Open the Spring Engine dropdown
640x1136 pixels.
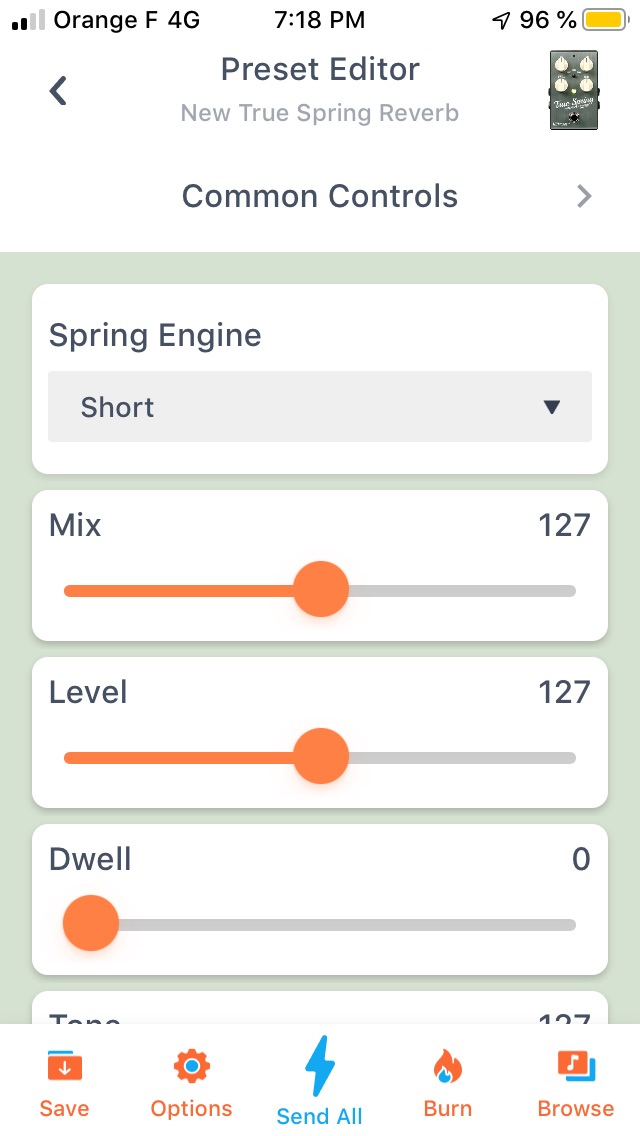[x=319, y=407]
